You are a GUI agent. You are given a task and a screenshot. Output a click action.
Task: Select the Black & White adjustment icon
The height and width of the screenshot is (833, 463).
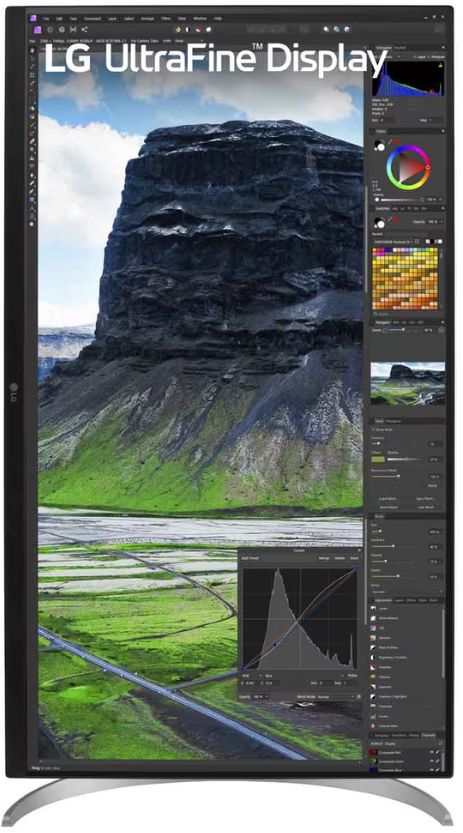374,648
